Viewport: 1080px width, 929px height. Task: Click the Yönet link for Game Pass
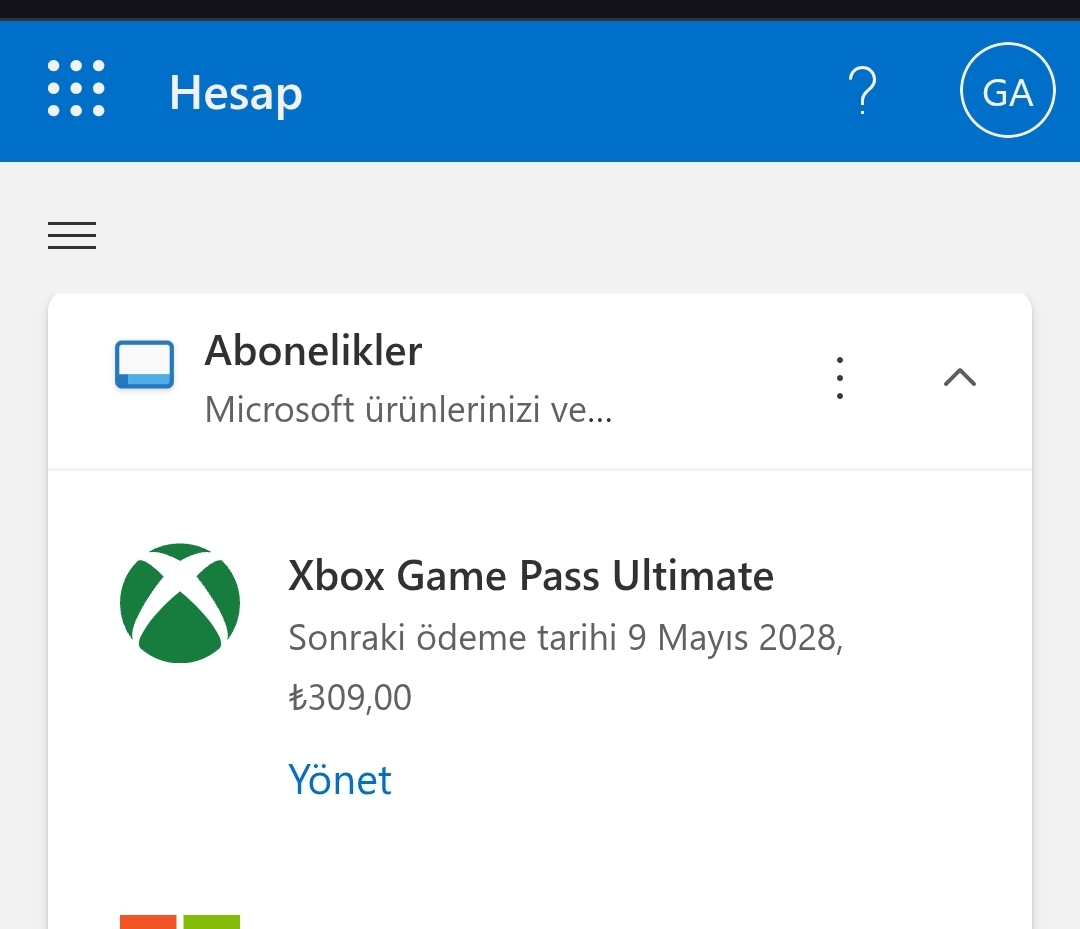pos(340,780)
